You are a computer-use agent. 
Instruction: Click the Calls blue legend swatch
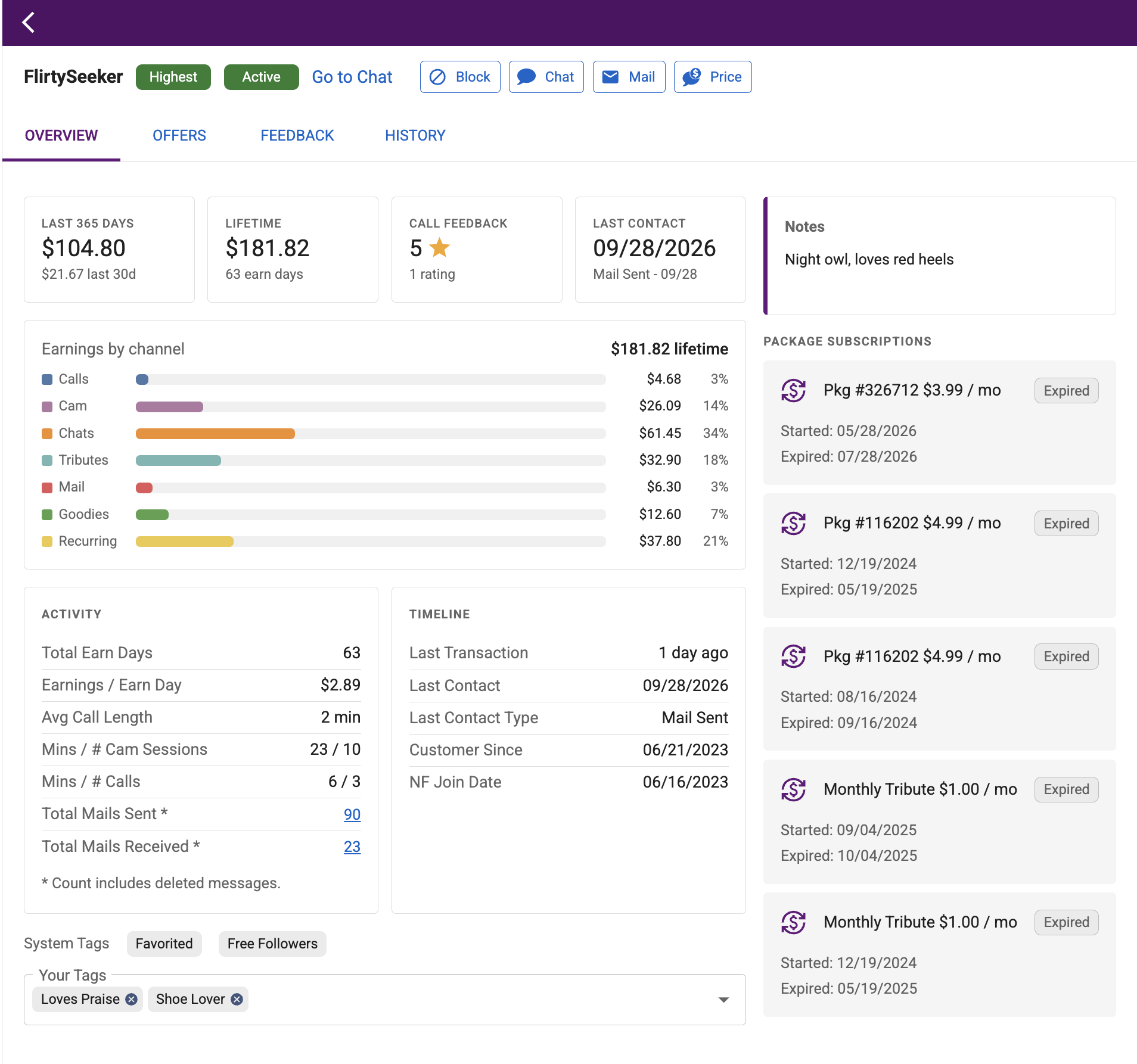(47, 379)
